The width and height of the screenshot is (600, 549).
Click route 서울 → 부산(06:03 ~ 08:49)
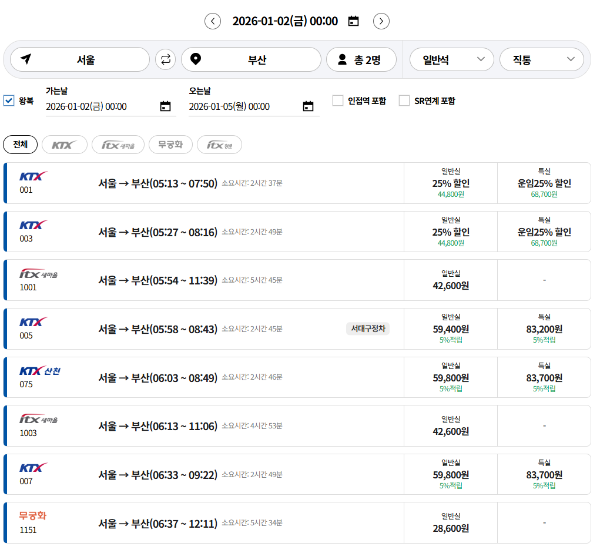158,378
